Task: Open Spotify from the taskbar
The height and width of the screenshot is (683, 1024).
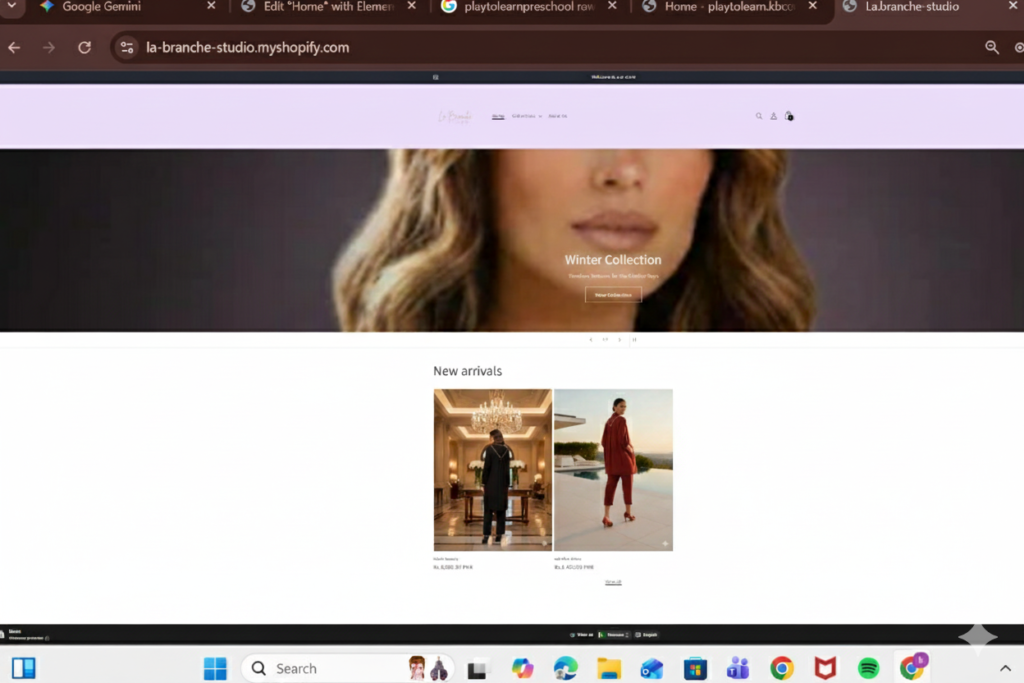Action: (x=868, y=668)
